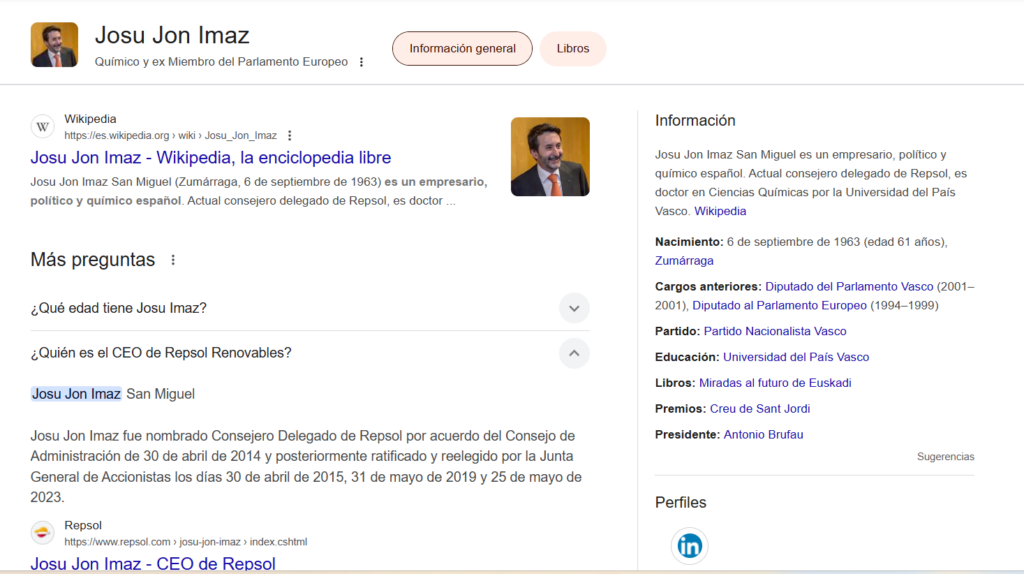The height and width of the screenshot is (574, 1024).
Task: Click the es.wikipedia.org URL breadcrumb
Action: (170, 135)
